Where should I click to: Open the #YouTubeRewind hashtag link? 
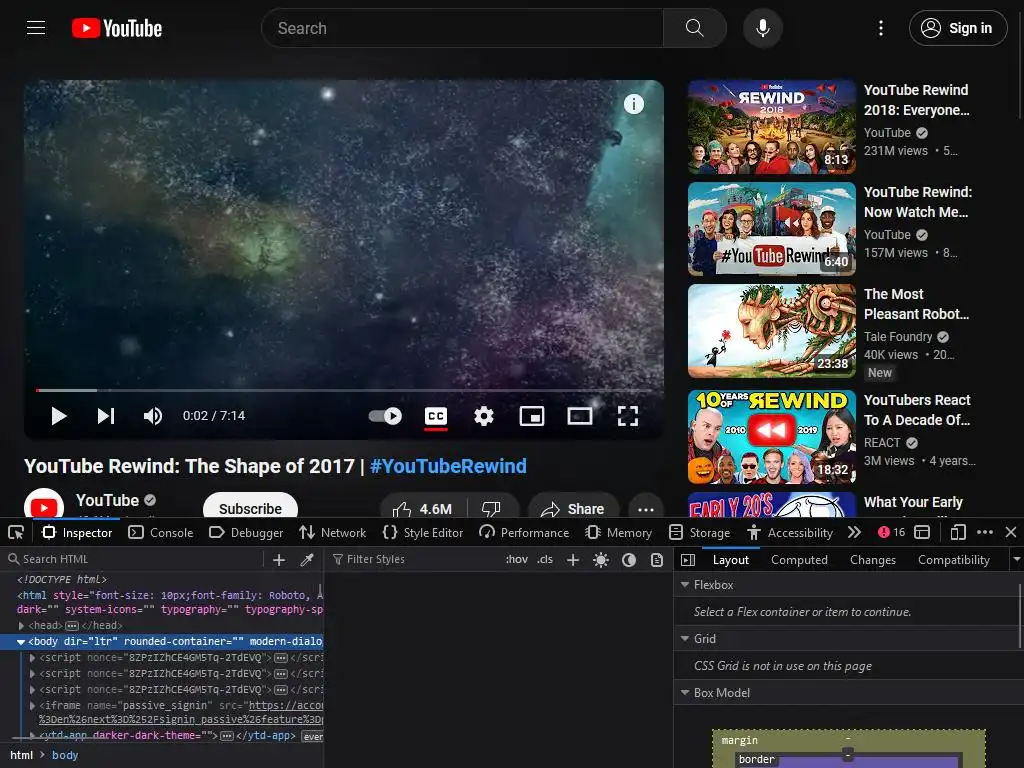point(448,466)
